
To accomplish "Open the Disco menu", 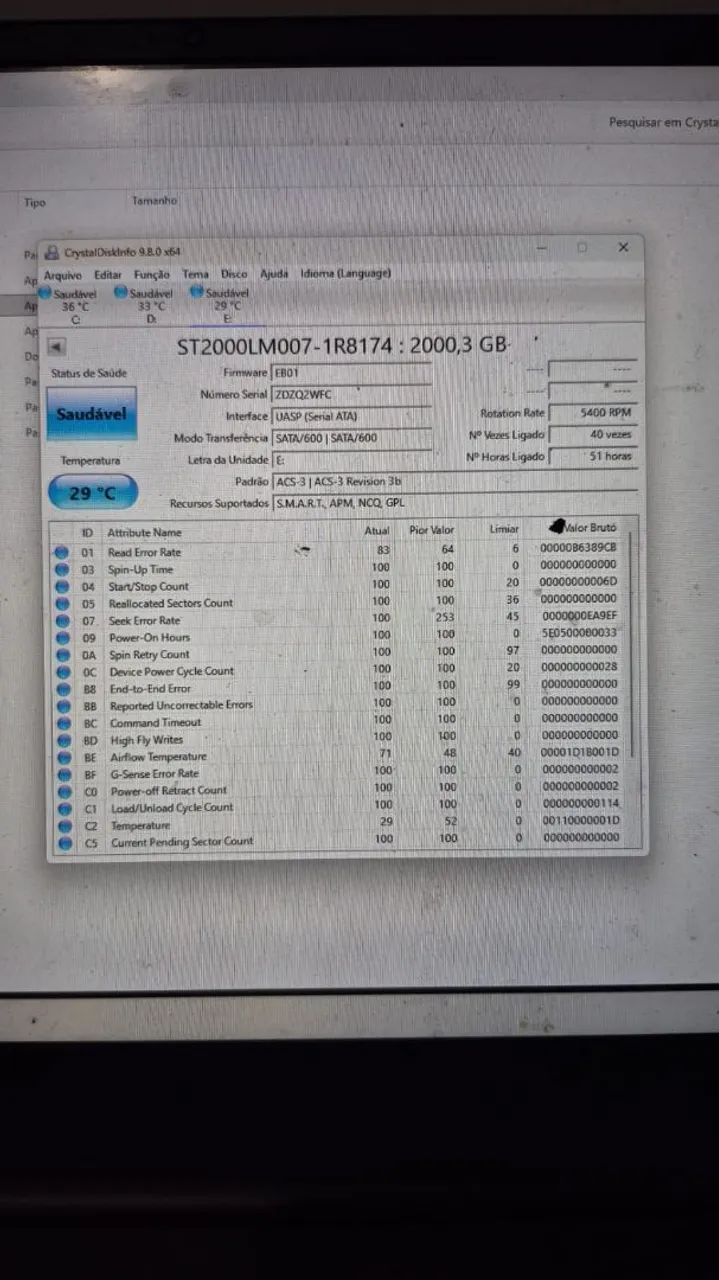I will (x=234, y=273).
